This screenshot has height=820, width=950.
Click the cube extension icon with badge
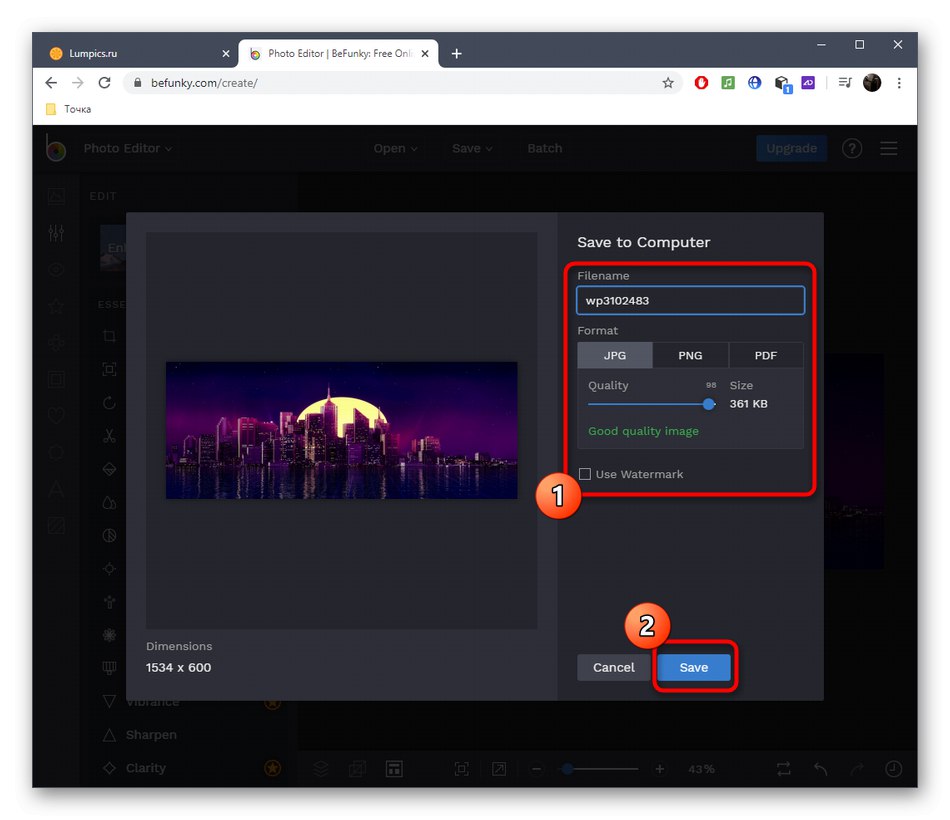[782, 84]
